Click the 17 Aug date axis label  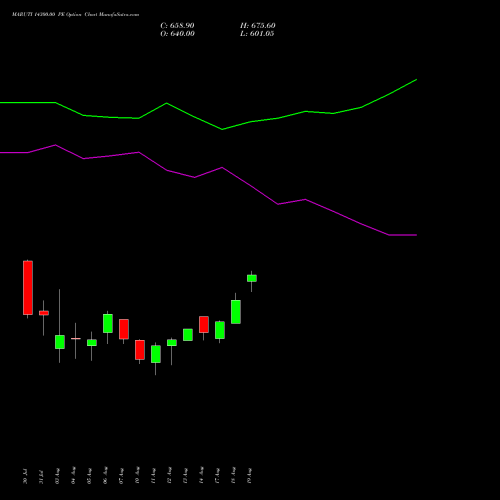(218, 476)
